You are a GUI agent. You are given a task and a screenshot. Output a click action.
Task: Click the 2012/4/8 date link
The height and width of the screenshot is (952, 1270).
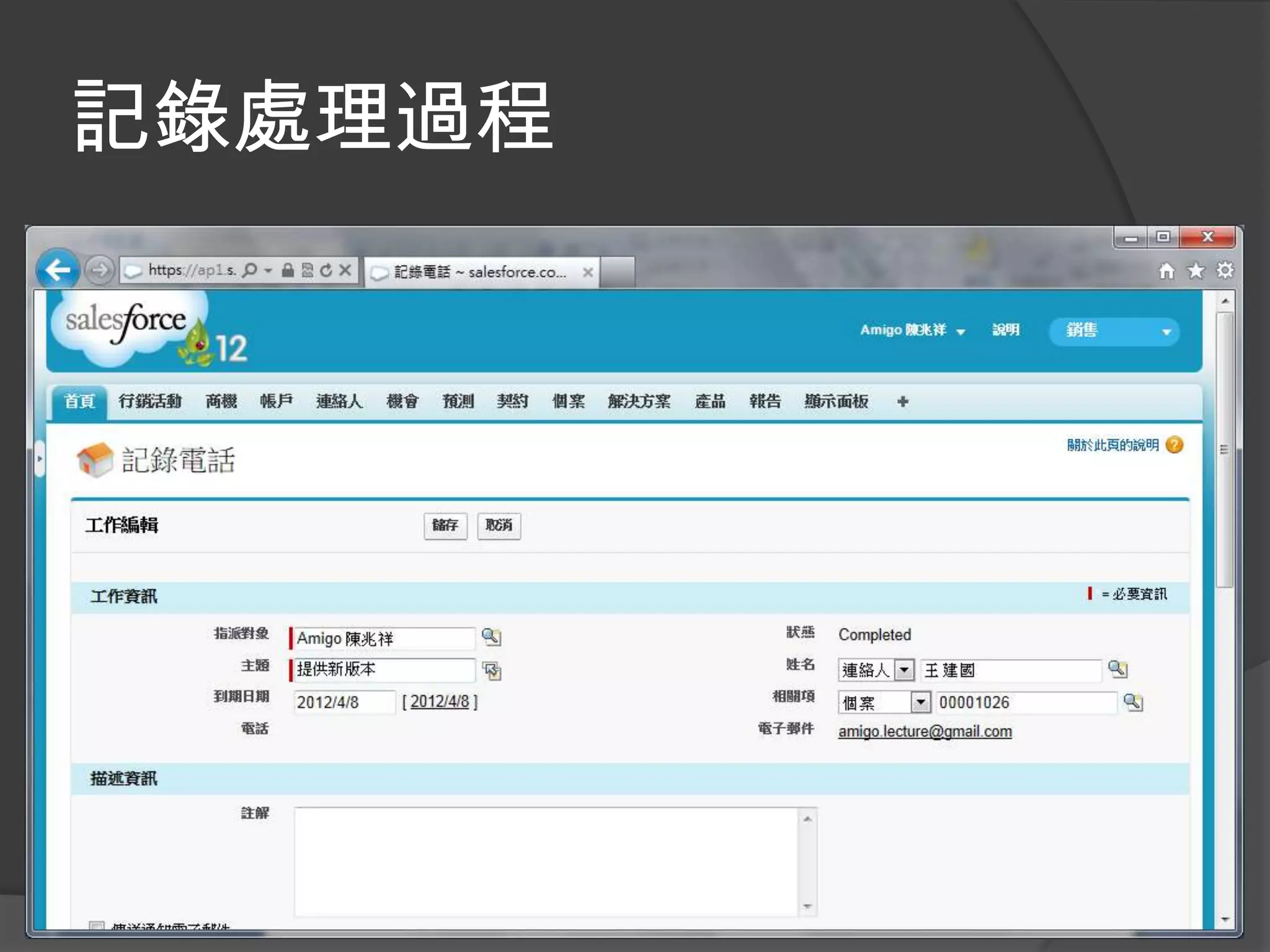click(440, 702)
